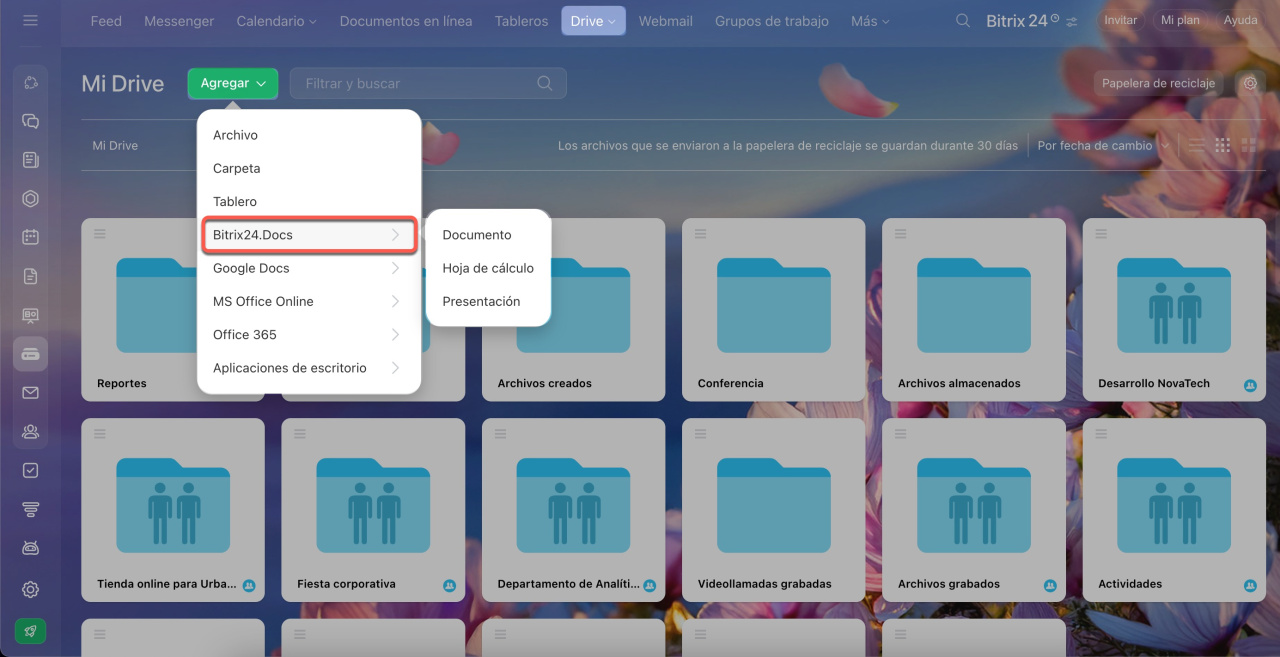The image size is (1280, 657).
Task: Open the settings gear in left sidebar
Action: pyautogui.click(x=30, y=589)
